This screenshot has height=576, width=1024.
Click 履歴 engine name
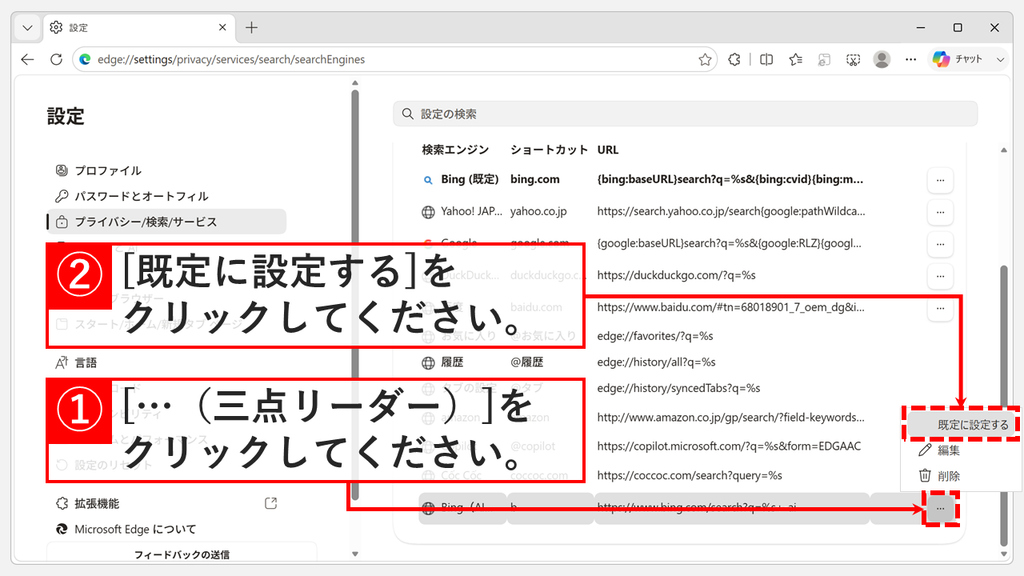(452, 362)
